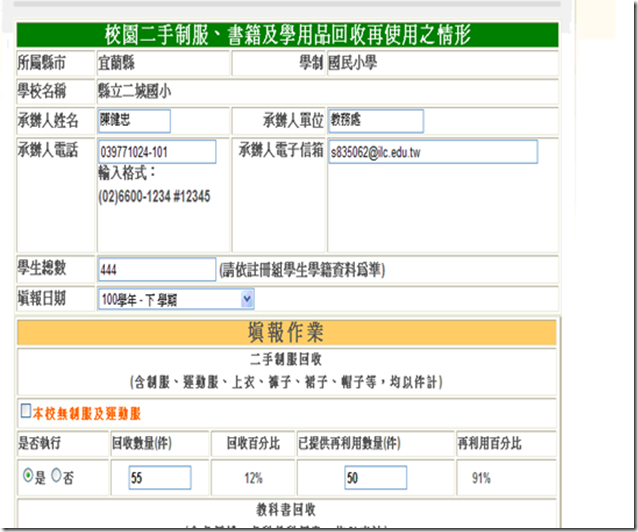The height and width of the screenshot is (532, 638).
Task: Click the 回收數量 input showing 55
Action: point(159,478)
